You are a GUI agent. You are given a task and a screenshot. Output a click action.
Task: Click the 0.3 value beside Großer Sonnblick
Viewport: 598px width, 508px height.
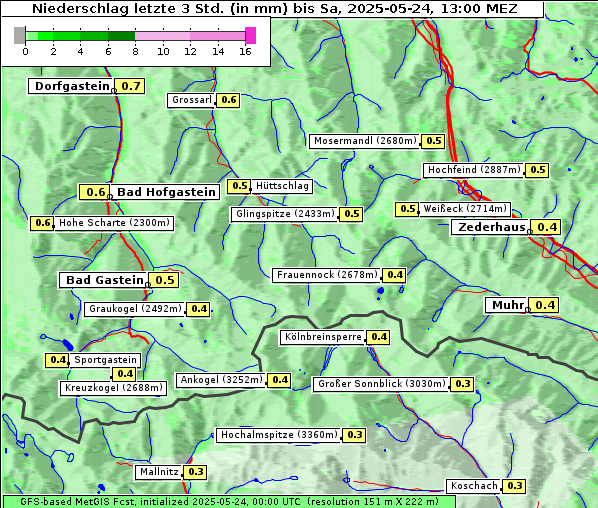(462, 384)
